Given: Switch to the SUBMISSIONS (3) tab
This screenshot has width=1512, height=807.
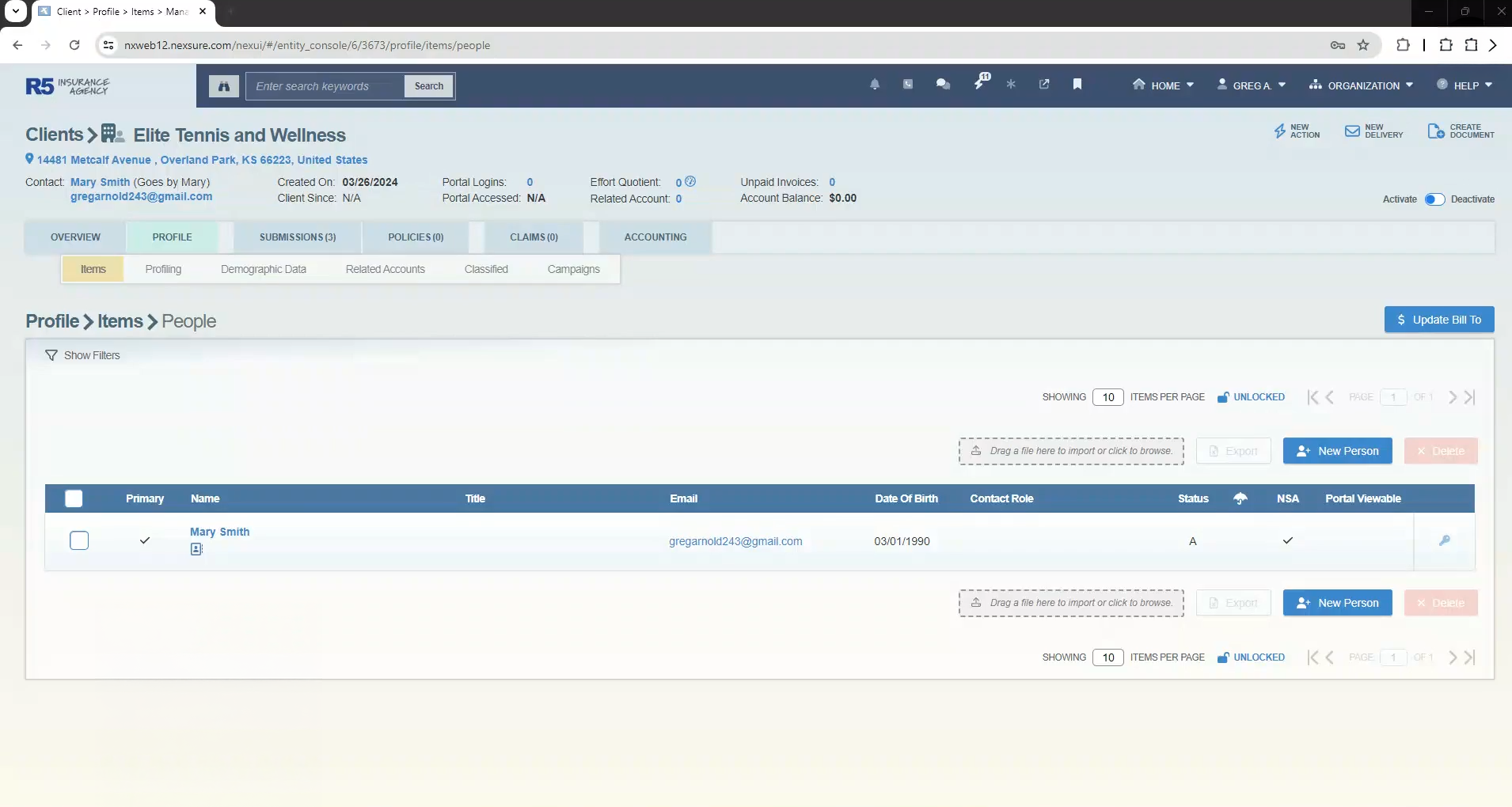Looking at the screenshot, I should coord(298,237).
